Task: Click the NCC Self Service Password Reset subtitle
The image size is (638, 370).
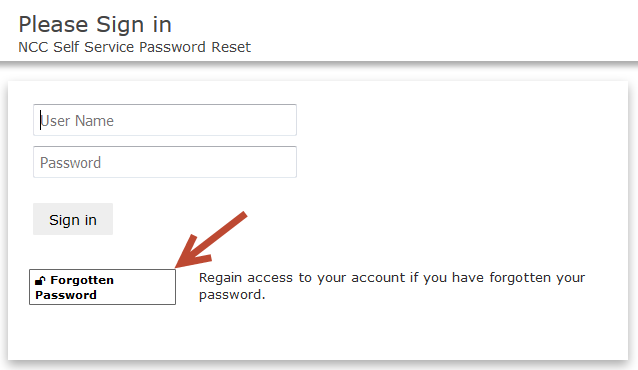Action: [135, 47]
